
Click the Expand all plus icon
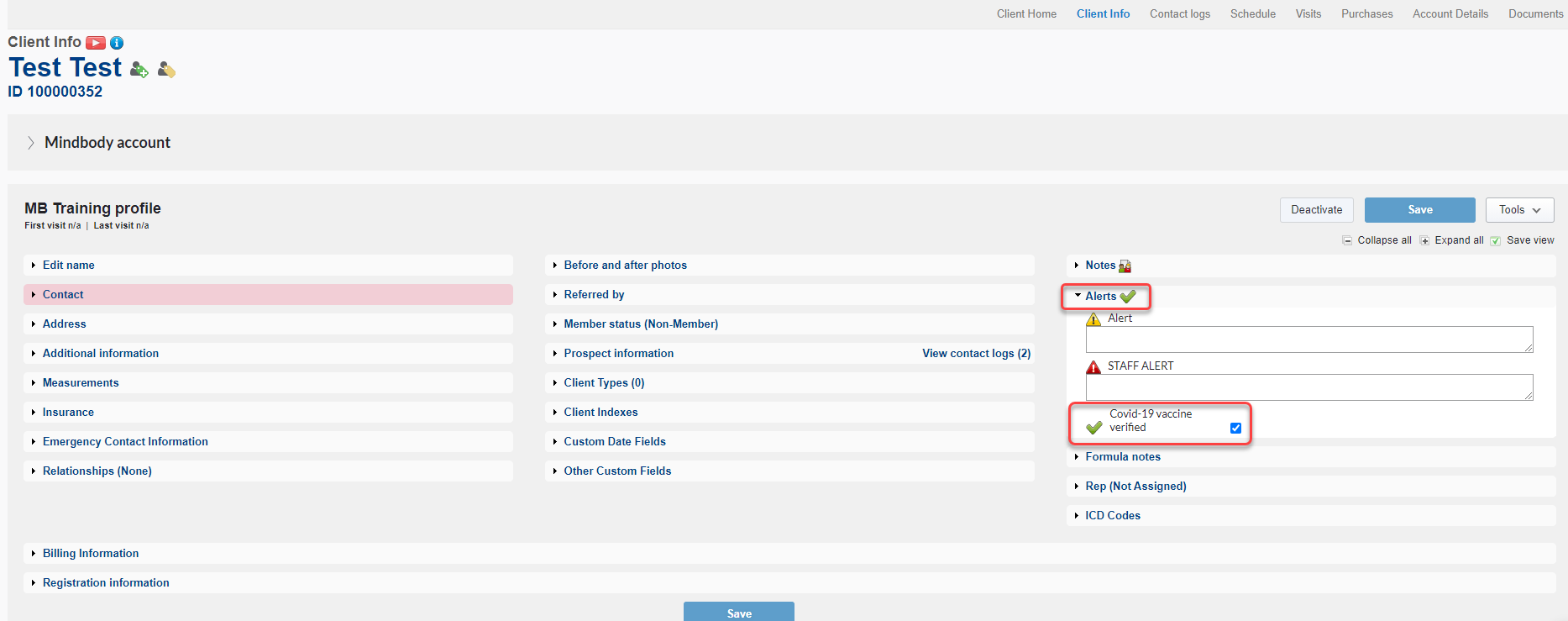(x=1424, y=240)
